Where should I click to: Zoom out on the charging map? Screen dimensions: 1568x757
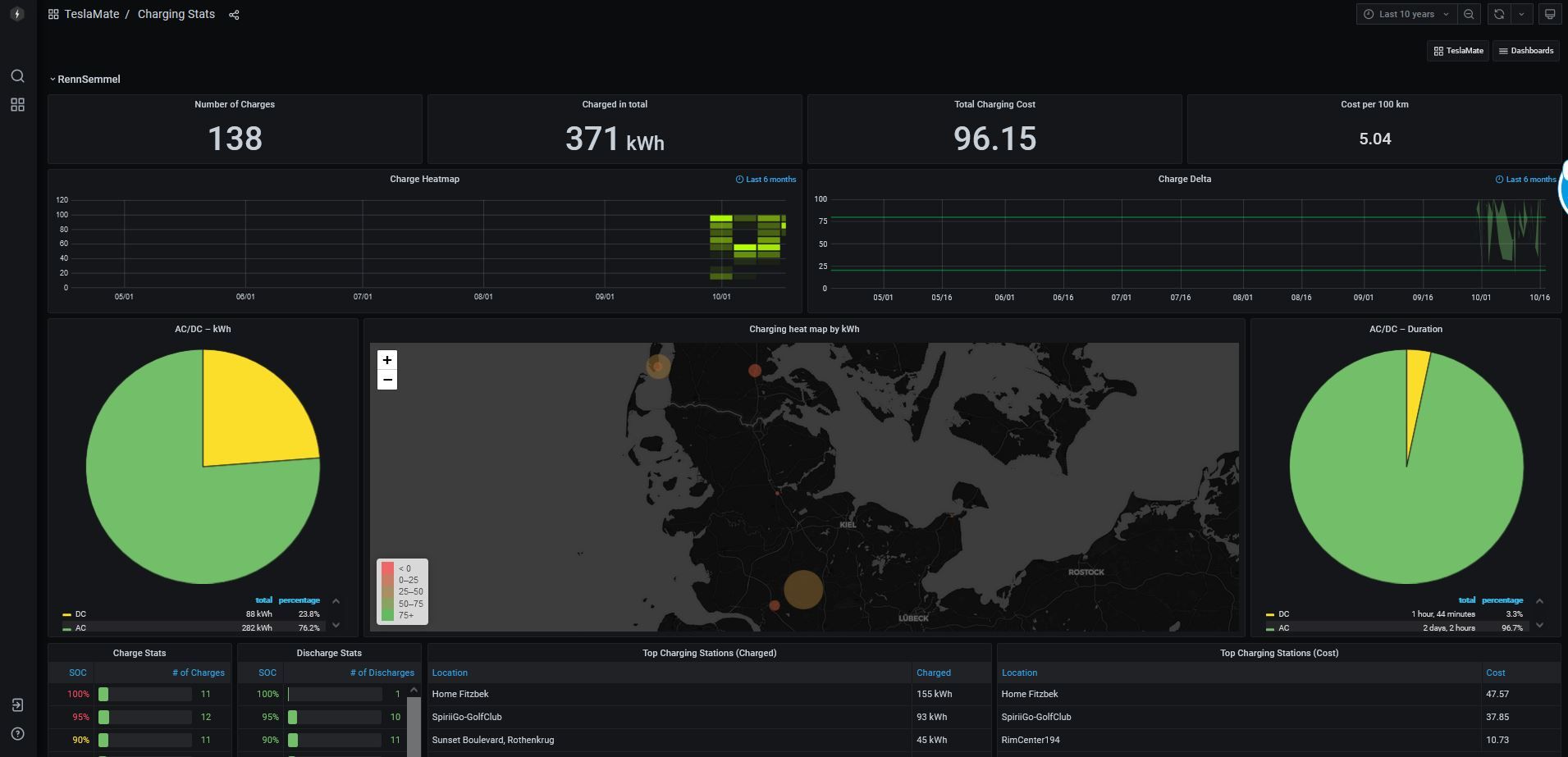387,380
